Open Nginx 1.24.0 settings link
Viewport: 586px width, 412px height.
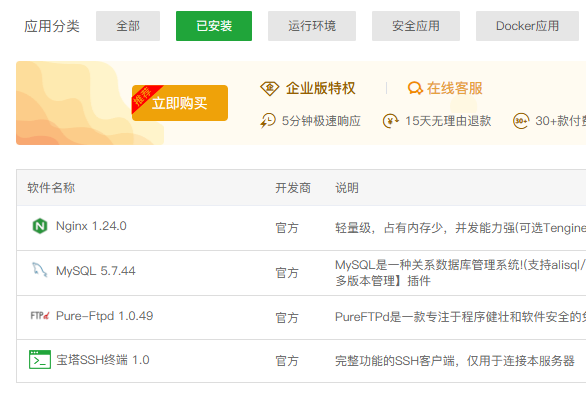[x=91, y=226]
